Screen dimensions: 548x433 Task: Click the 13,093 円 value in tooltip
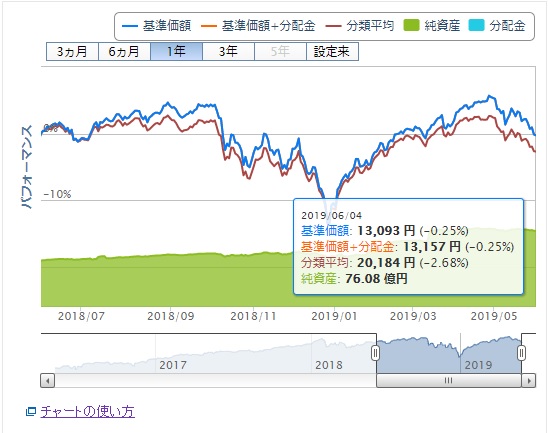coord(386,231)
